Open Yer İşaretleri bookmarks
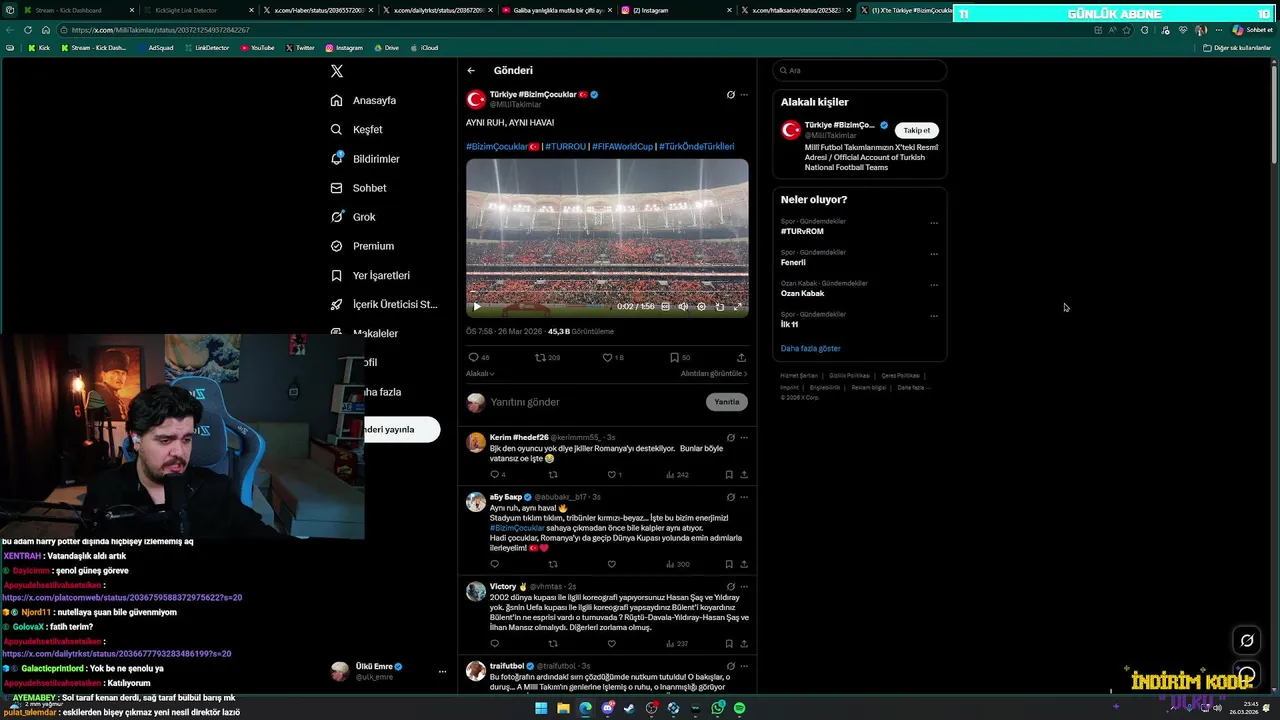 coord(370,275)
